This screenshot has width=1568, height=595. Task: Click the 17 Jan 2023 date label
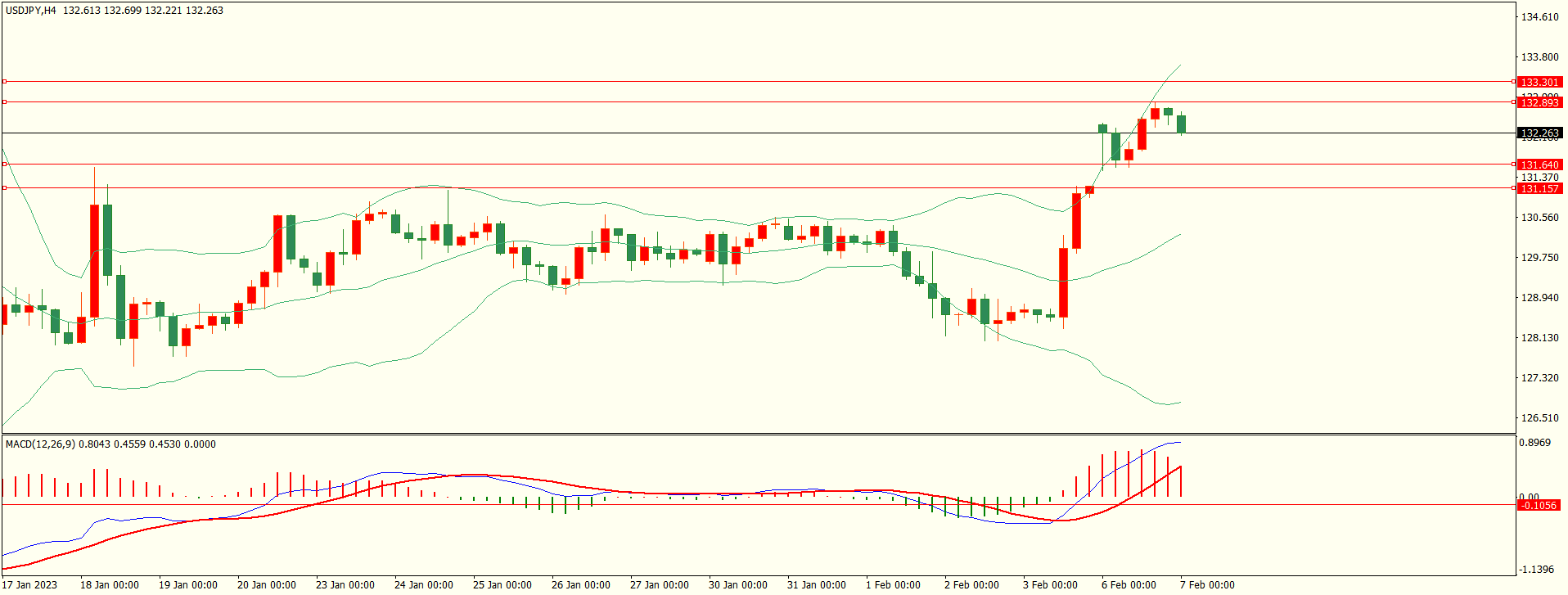[x=29, y=584]
